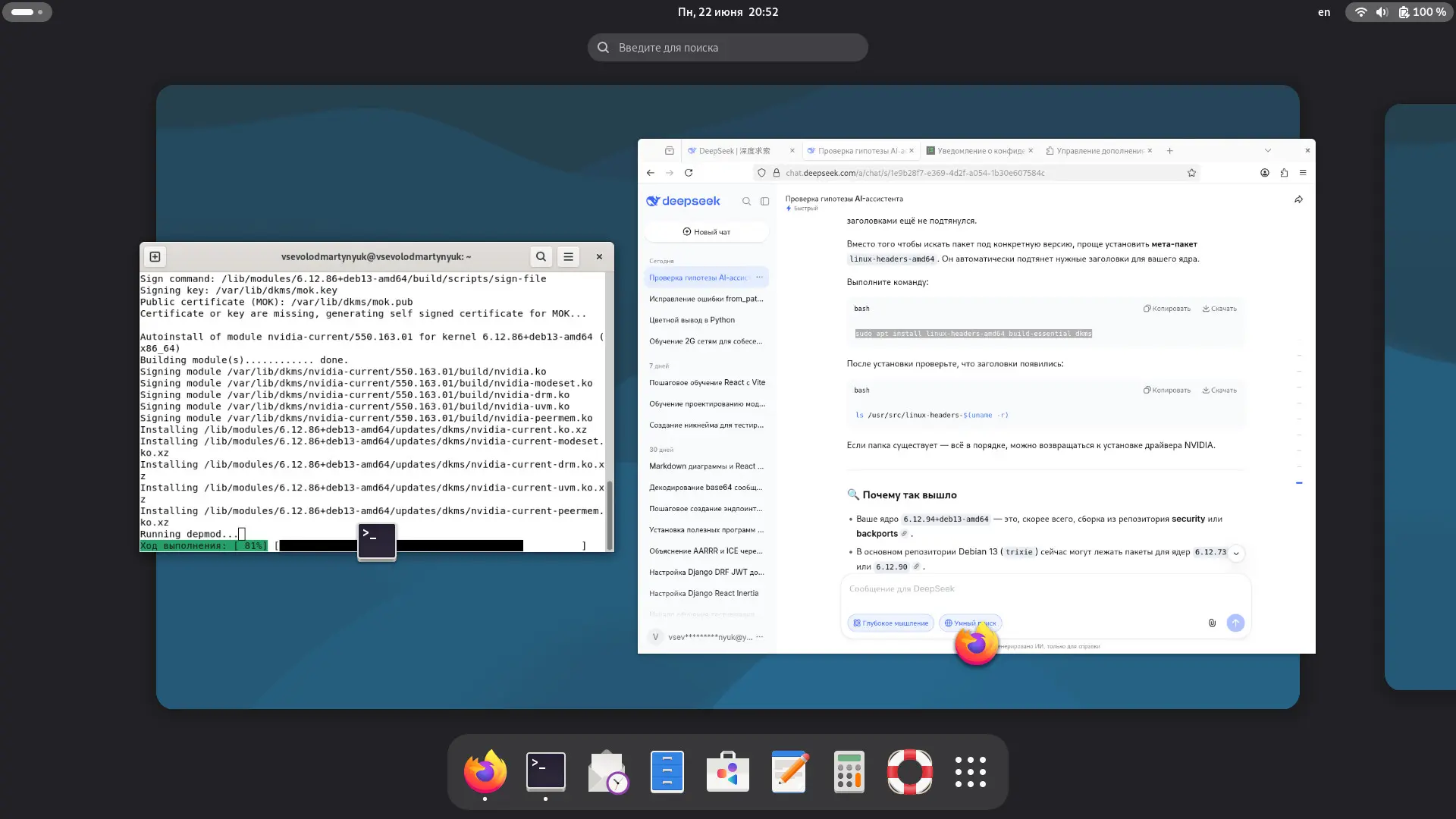Launch Terminal from the dock
The width and height of the screenshot is (1456, 819).
[x=546, y=772]
